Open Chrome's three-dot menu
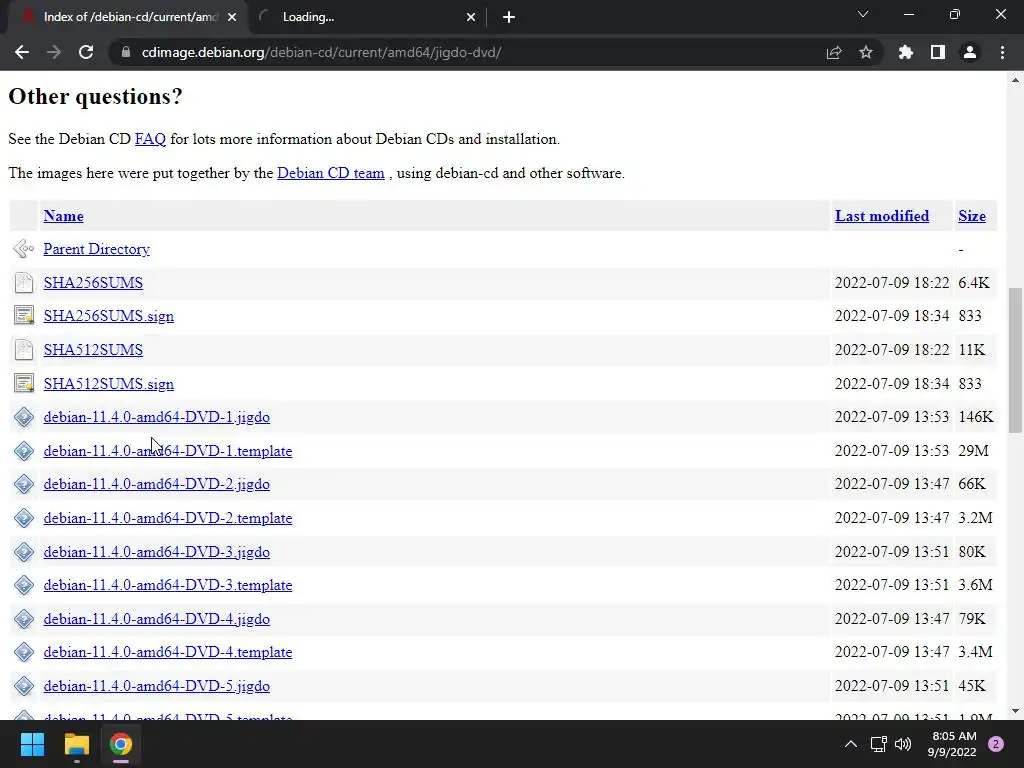Viewport: 1024px width, 768px height. pos(1002,52)
